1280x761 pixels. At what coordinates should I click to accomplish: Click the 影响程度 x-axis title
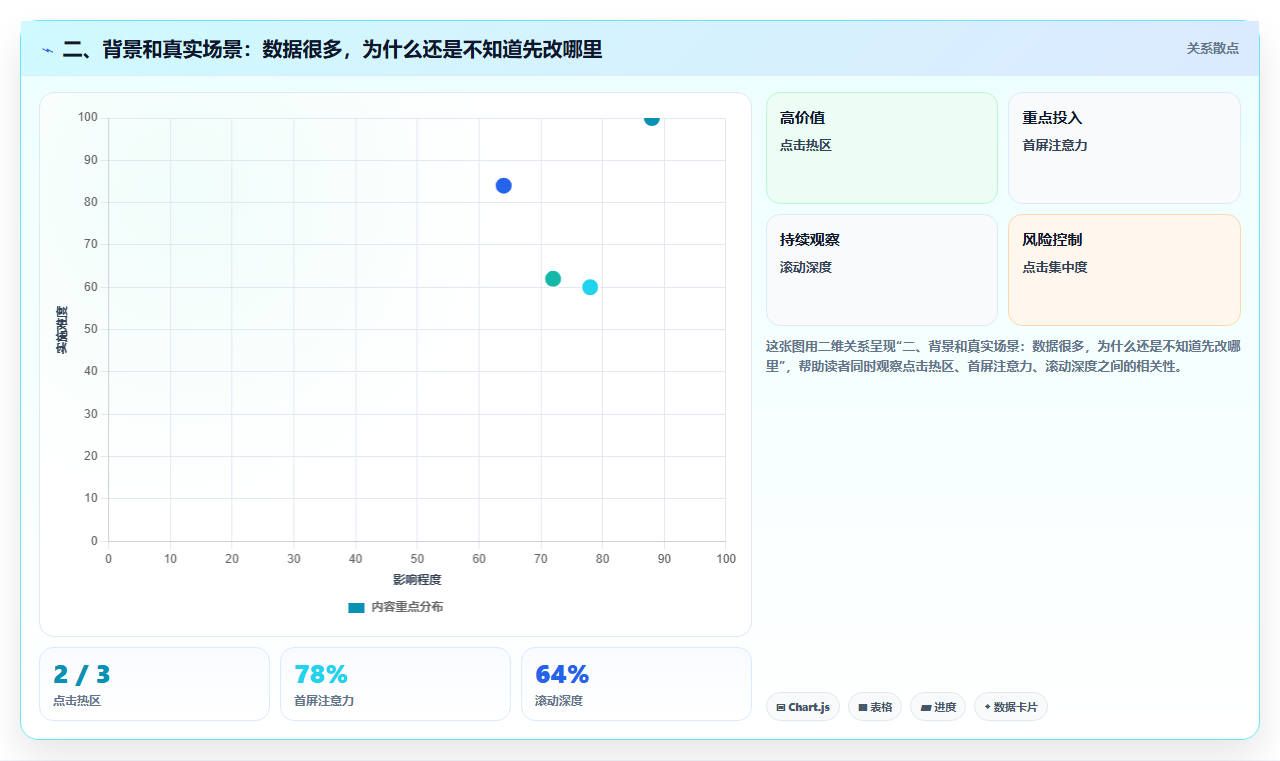pyautogui.click(x=417, y=580)
